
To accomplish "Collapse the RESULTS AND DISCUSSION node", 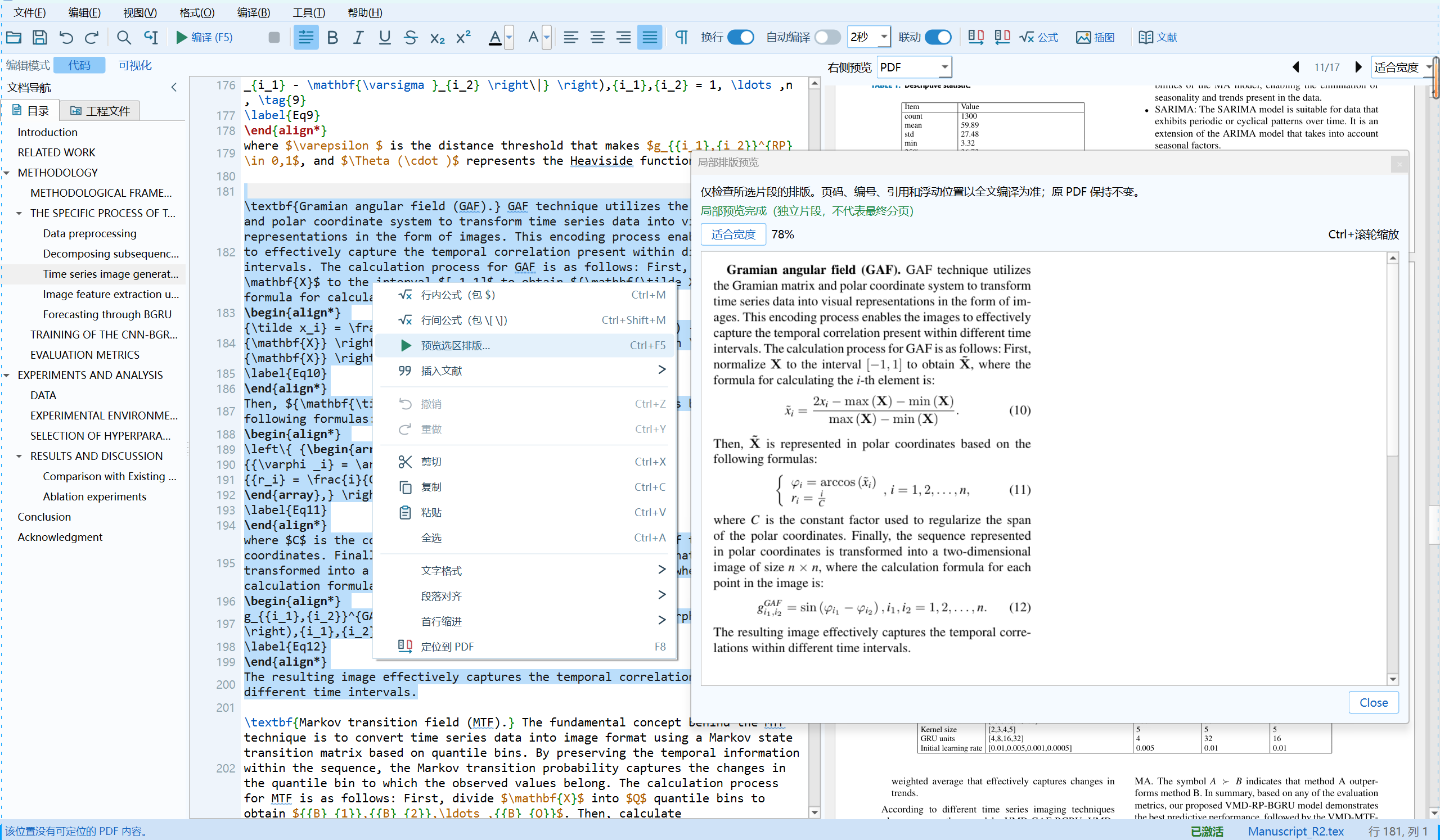I will [20, 456].
